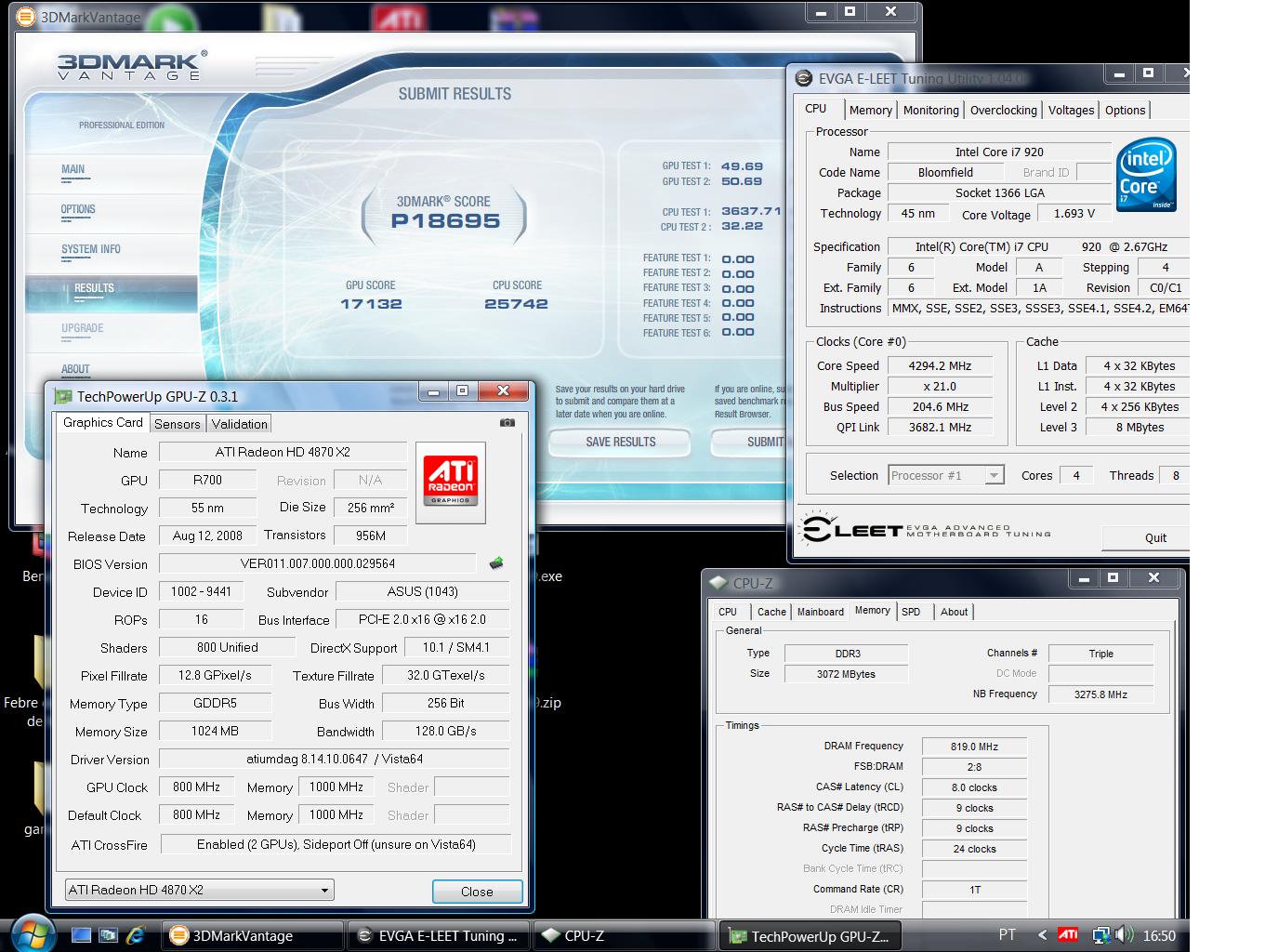The width and height of the screenshot is (1265, 952).
Task: Click the ATI Radeon logo in GPU-Z
Action: (x=451, y=482)
